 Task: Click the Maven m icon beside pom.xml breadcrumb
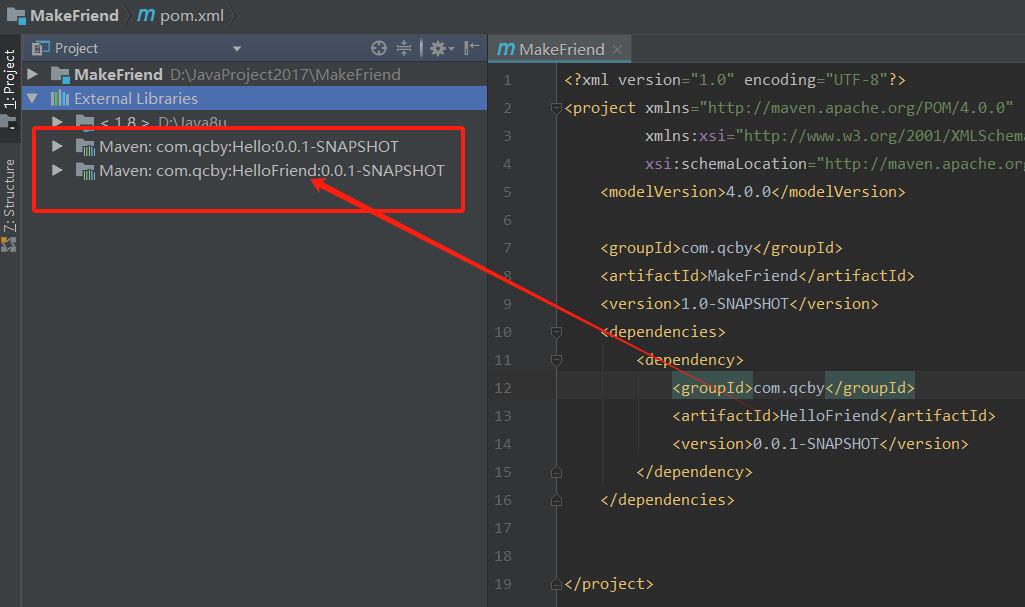[146, 15]
